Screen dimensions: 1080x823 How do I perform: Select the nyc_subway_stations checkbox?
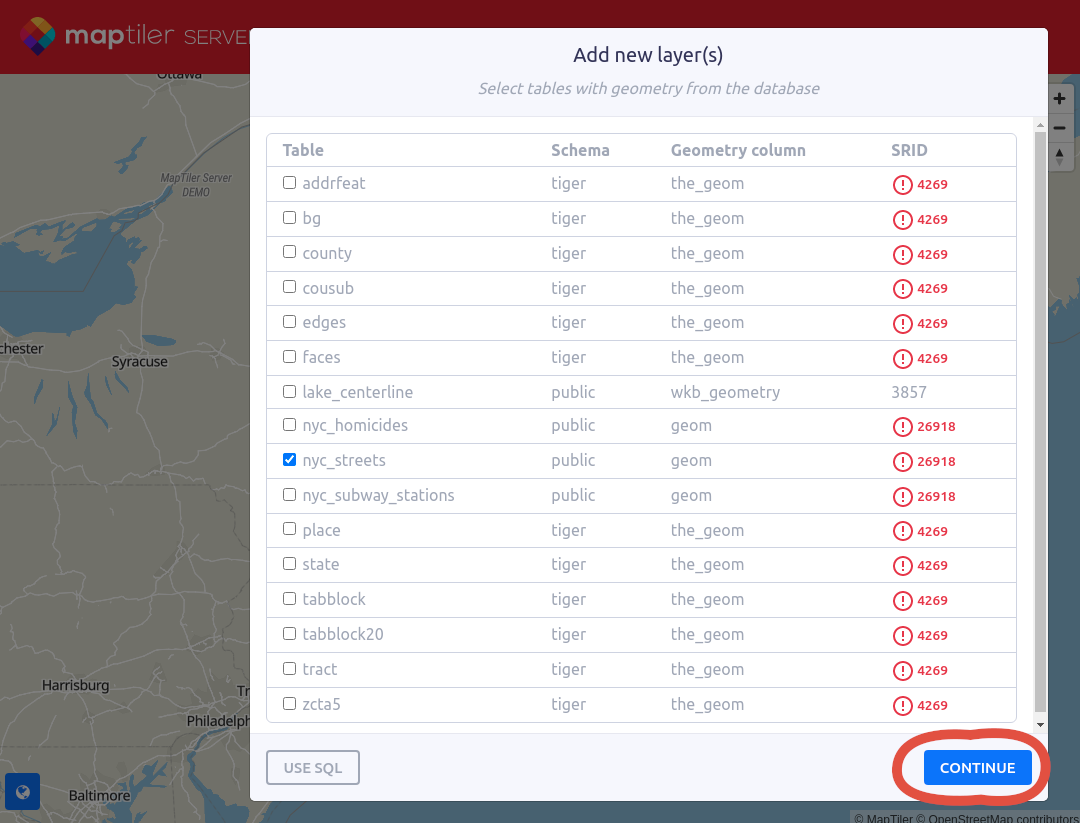[x=290, y=495]
